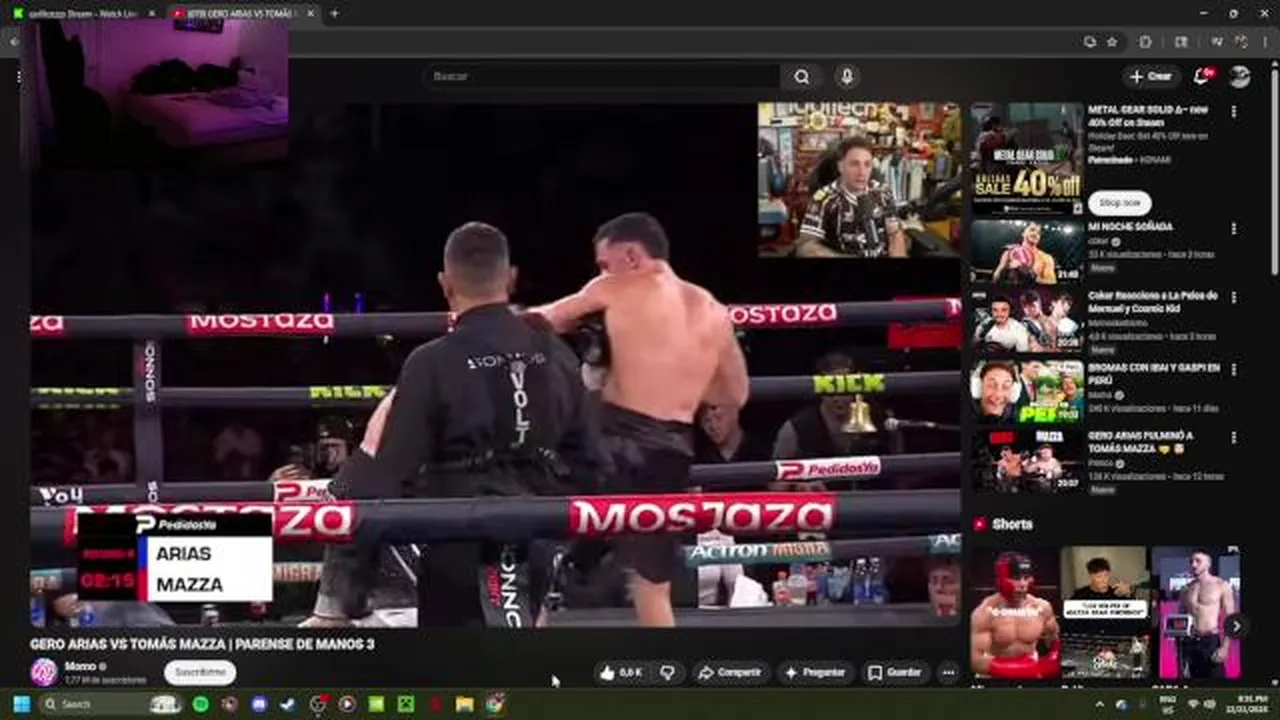Click the Shorts section heading
The width and height of the screenshot is (1280, 720).
(x=1012, y=524)
